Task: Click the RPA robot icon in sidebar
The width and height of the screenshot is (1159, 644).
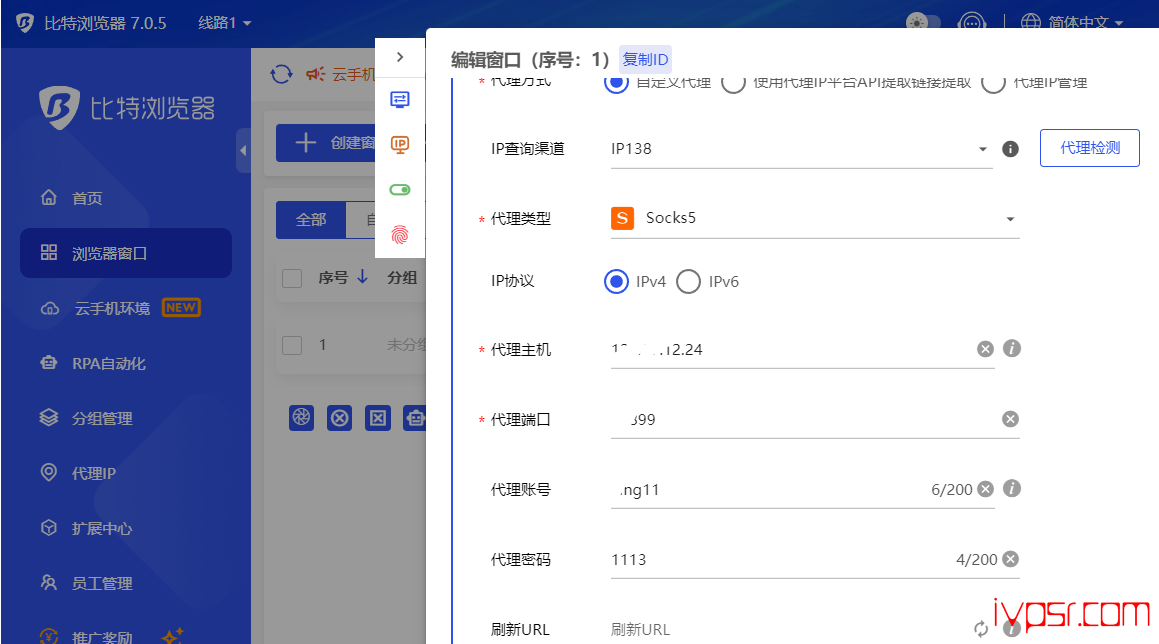Action: pyautogui.click(x=49, y=362)
